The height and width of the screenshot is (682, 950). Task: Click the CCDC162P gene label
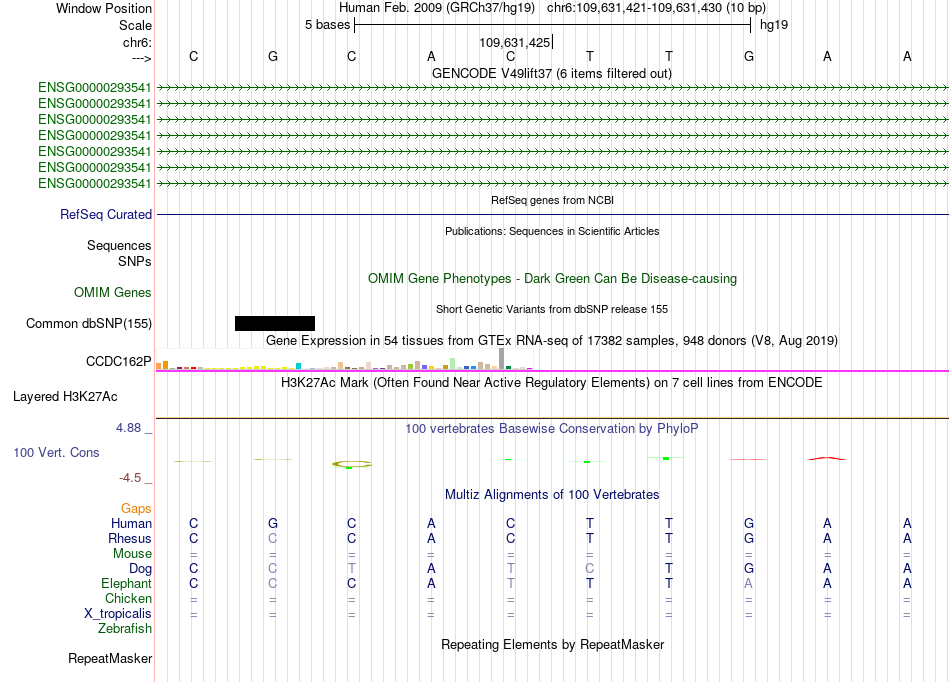click(119, 362)
